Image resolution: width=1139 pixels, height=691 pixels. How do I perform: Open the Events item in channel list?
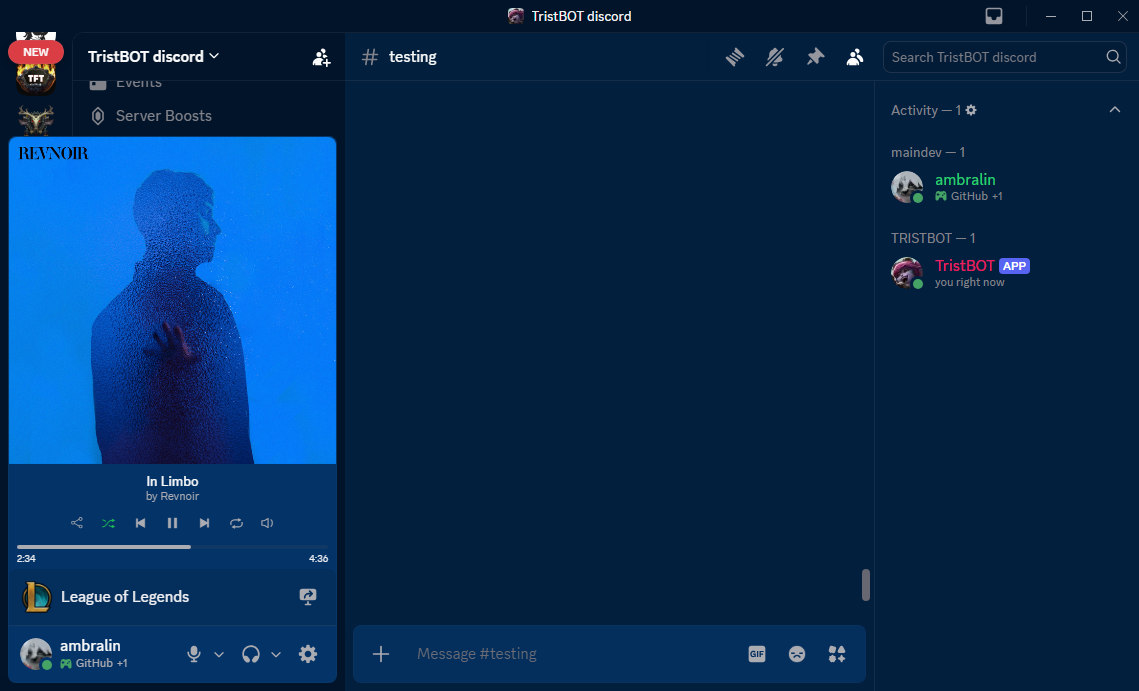[138, 83]
